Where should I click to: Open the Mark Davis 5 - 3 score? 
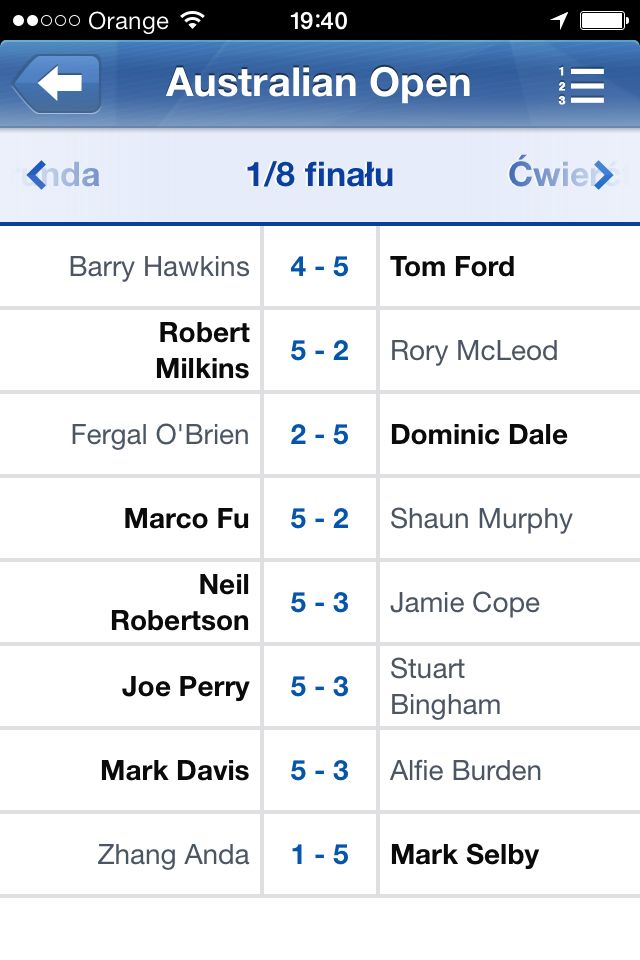pos(320,771)
